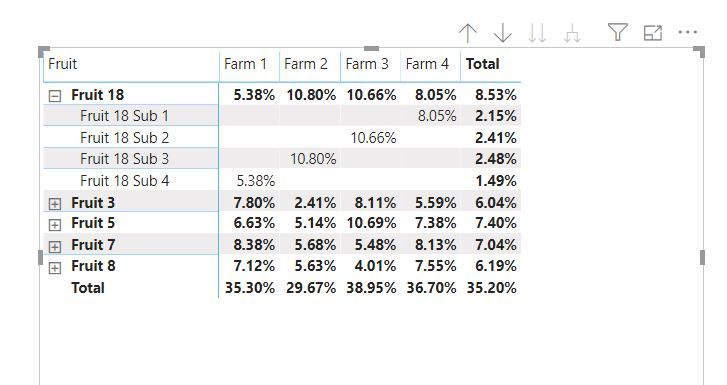This screenshot has height=385, width=727.
Task: Click the Drill up arrow icon
Action: [x=468, y=33]
